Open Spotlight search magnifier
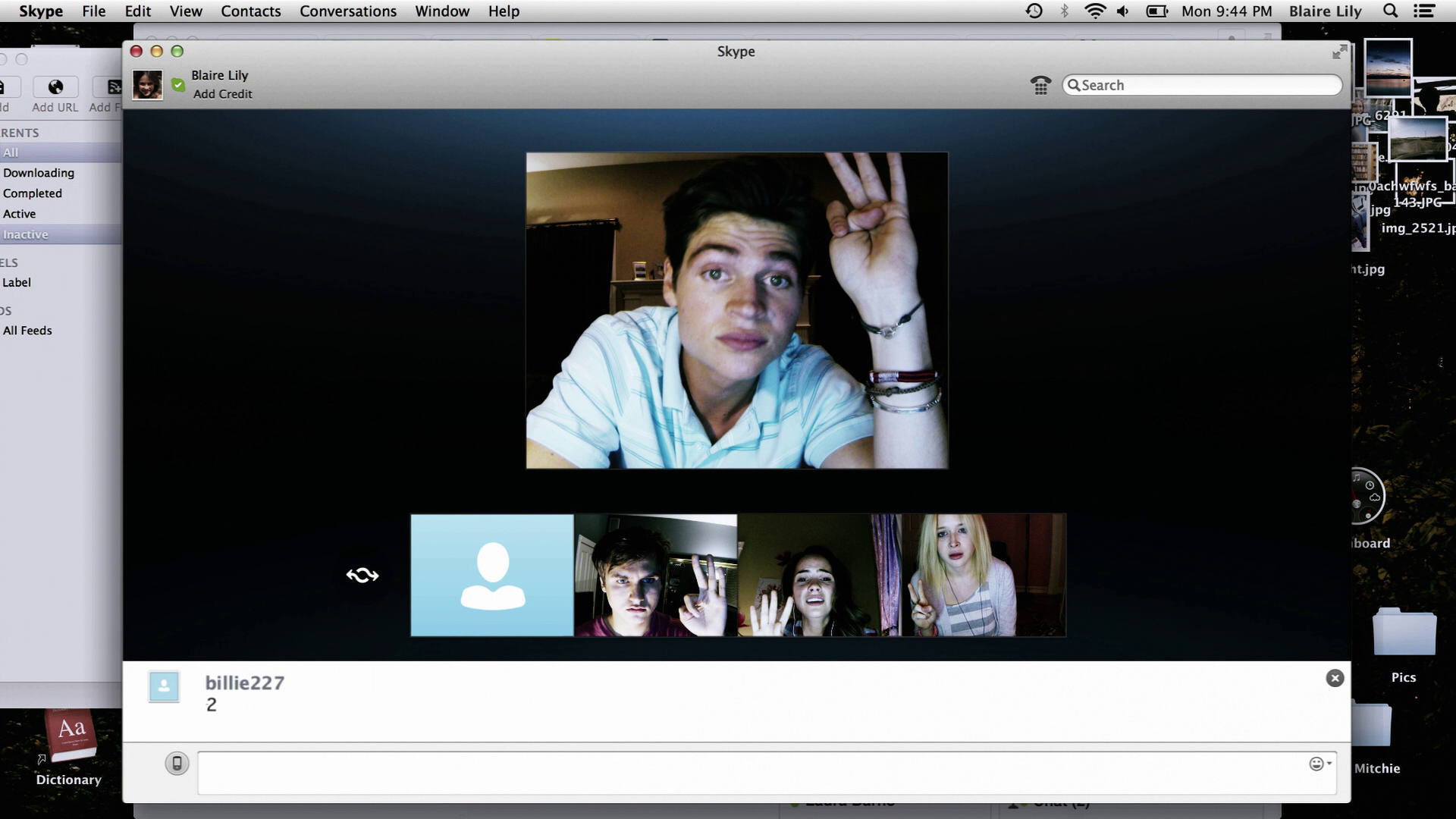Screen dimensions: 1456x819 (1390, 11)
